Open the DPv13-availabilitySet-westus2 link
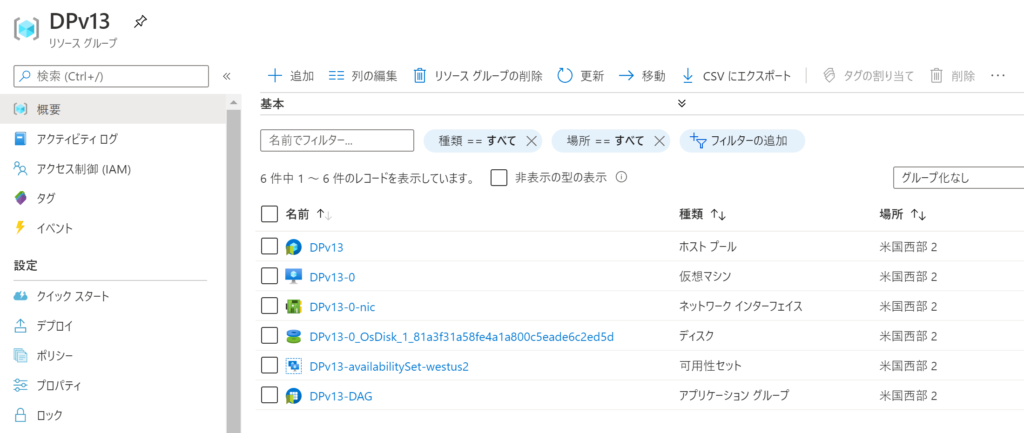This screenshot has width=1024, height=433. coord(389,366)
